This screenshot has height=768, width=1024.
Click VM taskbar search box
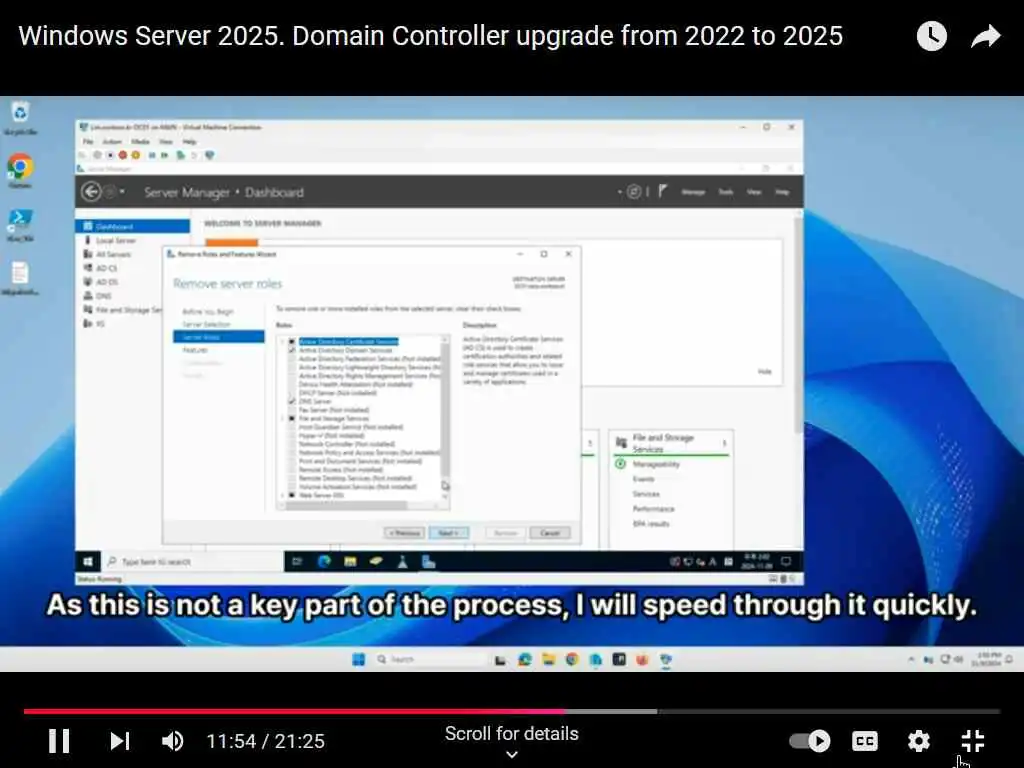coord(193,562)
